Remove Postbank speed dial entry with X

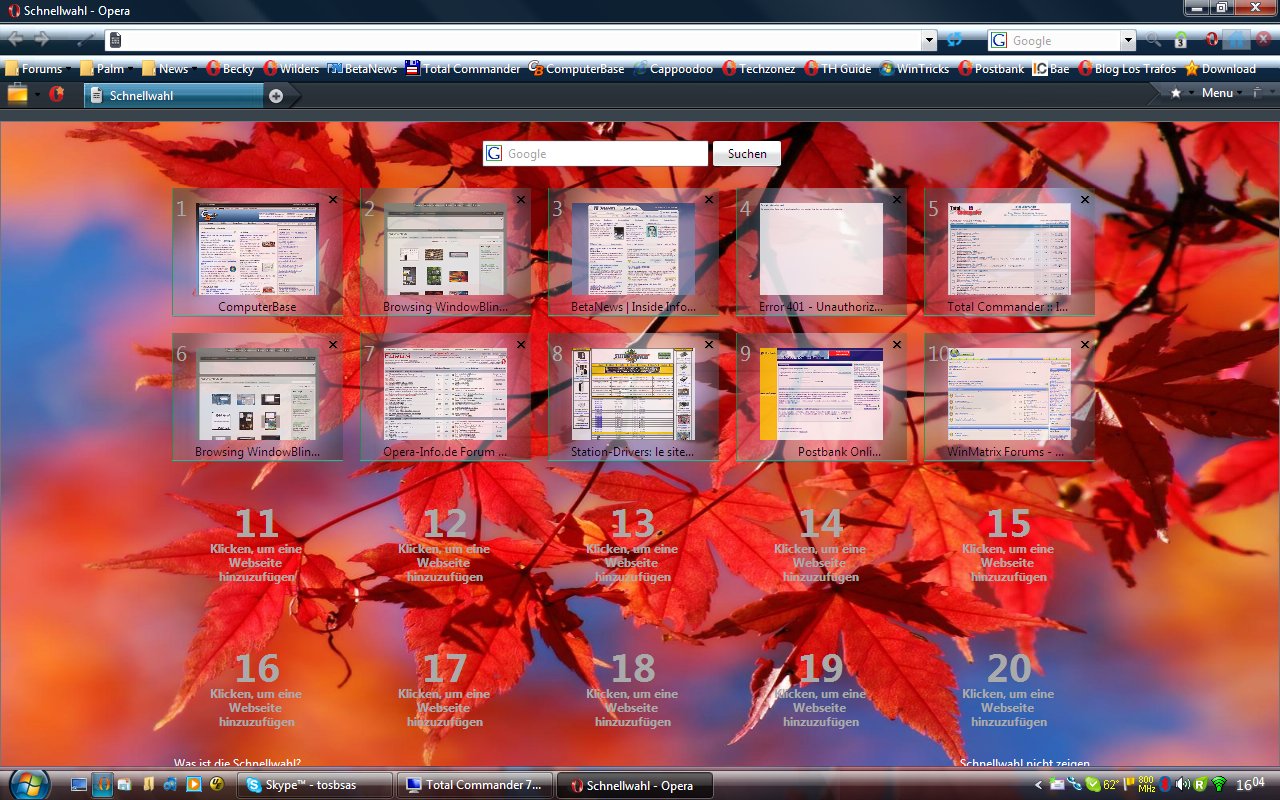click(x=897, y=345)
